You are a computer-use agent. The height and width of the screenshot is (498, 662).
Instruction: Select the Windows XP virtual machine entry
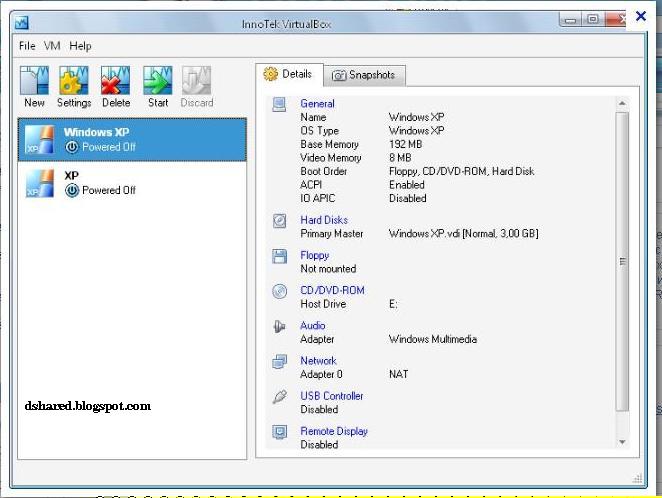[132, 140]
